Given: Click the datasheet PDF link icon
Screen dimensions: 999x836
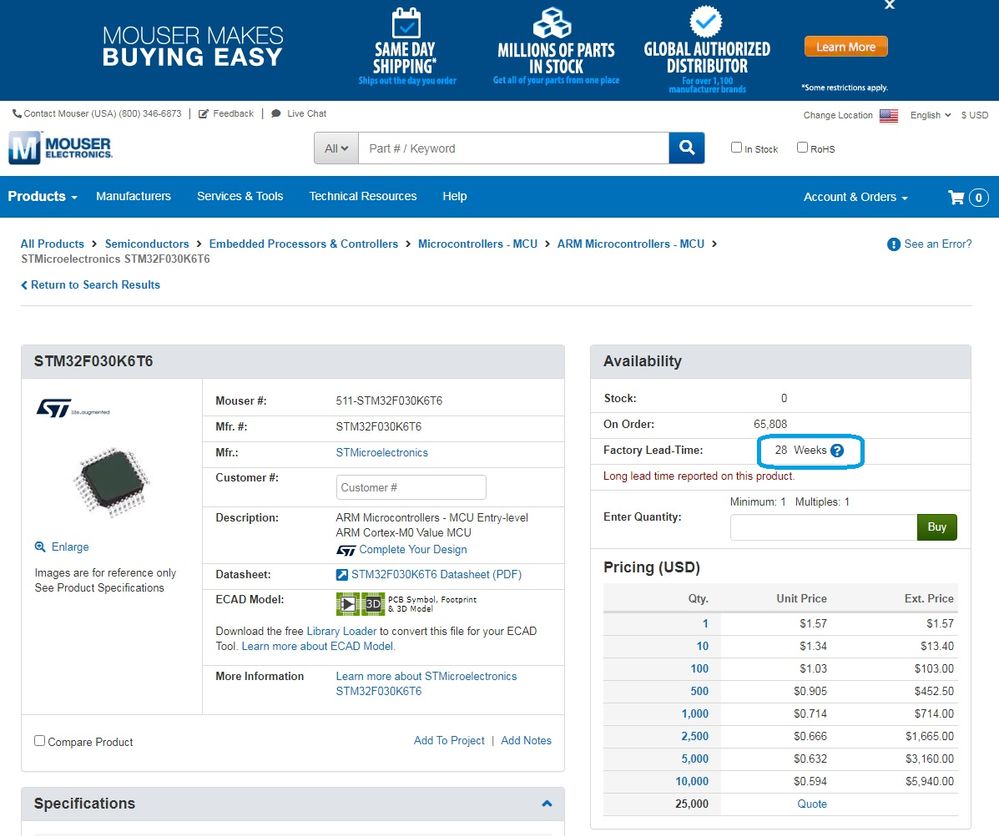Looking at the screenshot, I should tap(341, 575).
